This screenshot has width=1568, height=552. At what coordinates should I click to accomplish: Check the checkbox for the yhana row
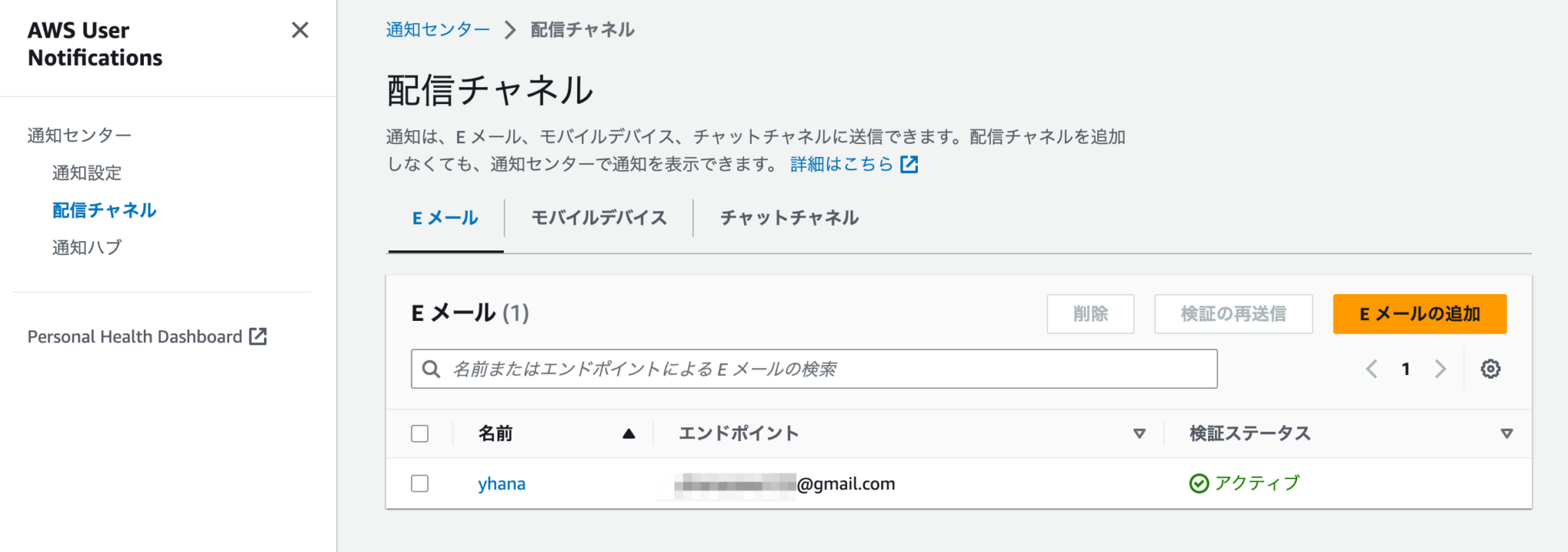click(x=420, y=483)
